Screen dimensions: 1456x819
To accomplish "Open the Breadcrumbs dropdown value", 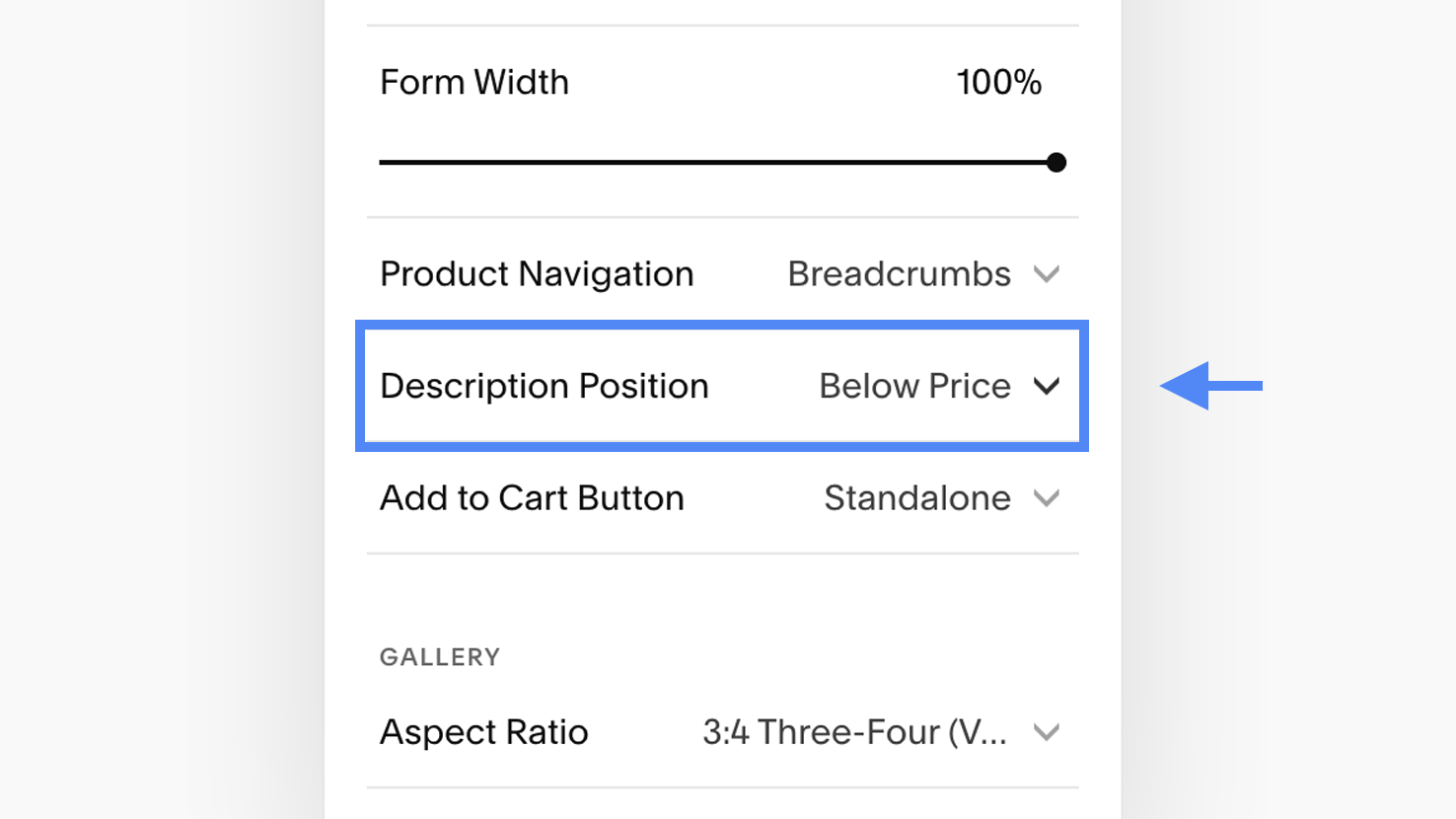I will pyautogui.click(x=899, y=274).
